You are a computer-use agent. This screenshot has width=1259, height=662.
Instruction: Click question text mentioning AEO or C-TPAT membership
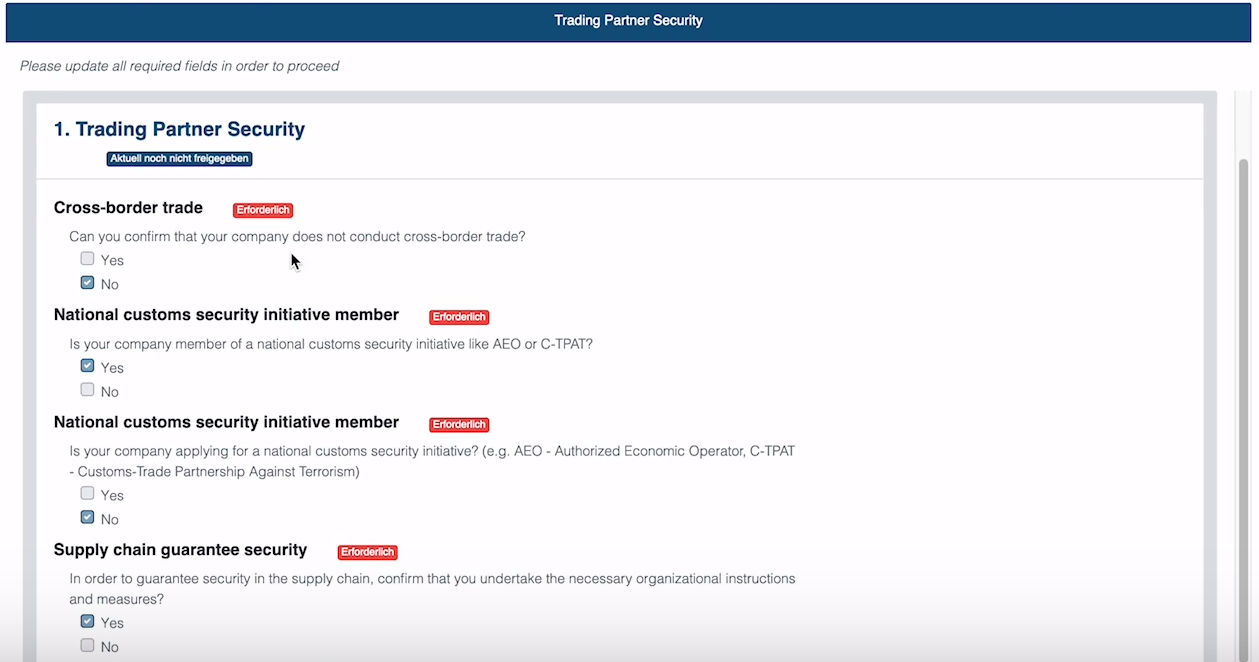click(331, 344)
